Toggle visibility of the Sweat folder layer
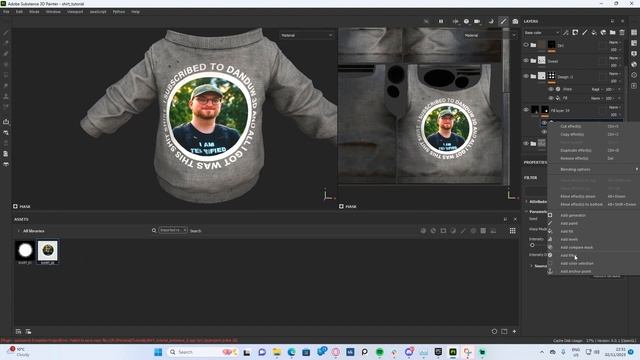Image resolution: width=640 pixels, height=360 pixels. (526, 60)
